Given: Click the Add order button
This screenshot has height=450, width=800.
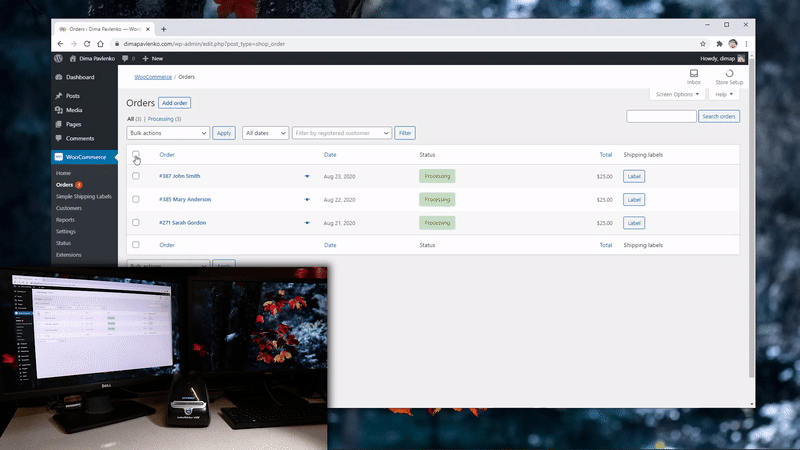Looking at the screenshot, I should pos(174,103).
